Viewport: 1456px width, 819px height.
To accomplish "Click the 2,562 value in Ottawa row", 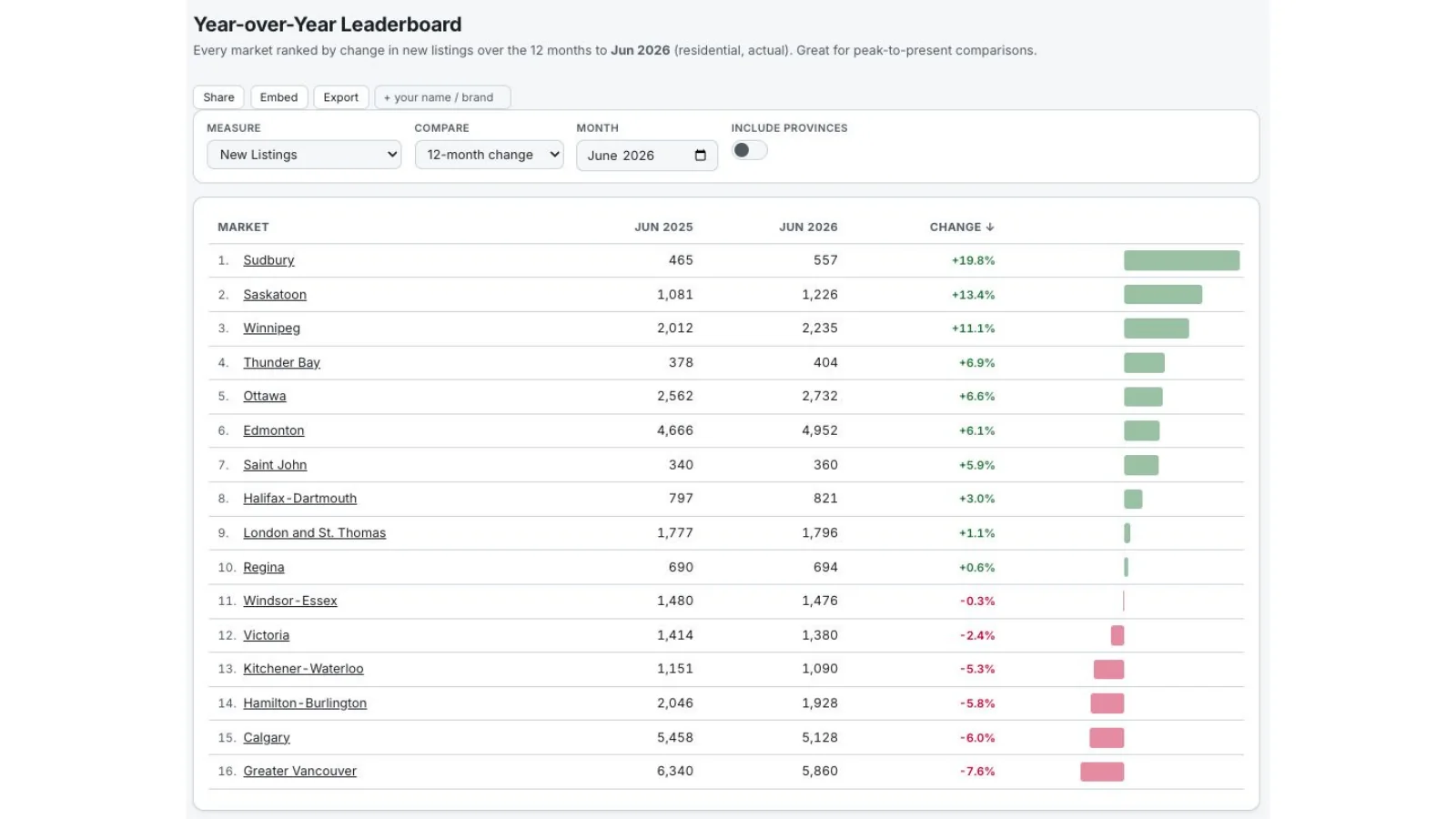I will point(675,396).
